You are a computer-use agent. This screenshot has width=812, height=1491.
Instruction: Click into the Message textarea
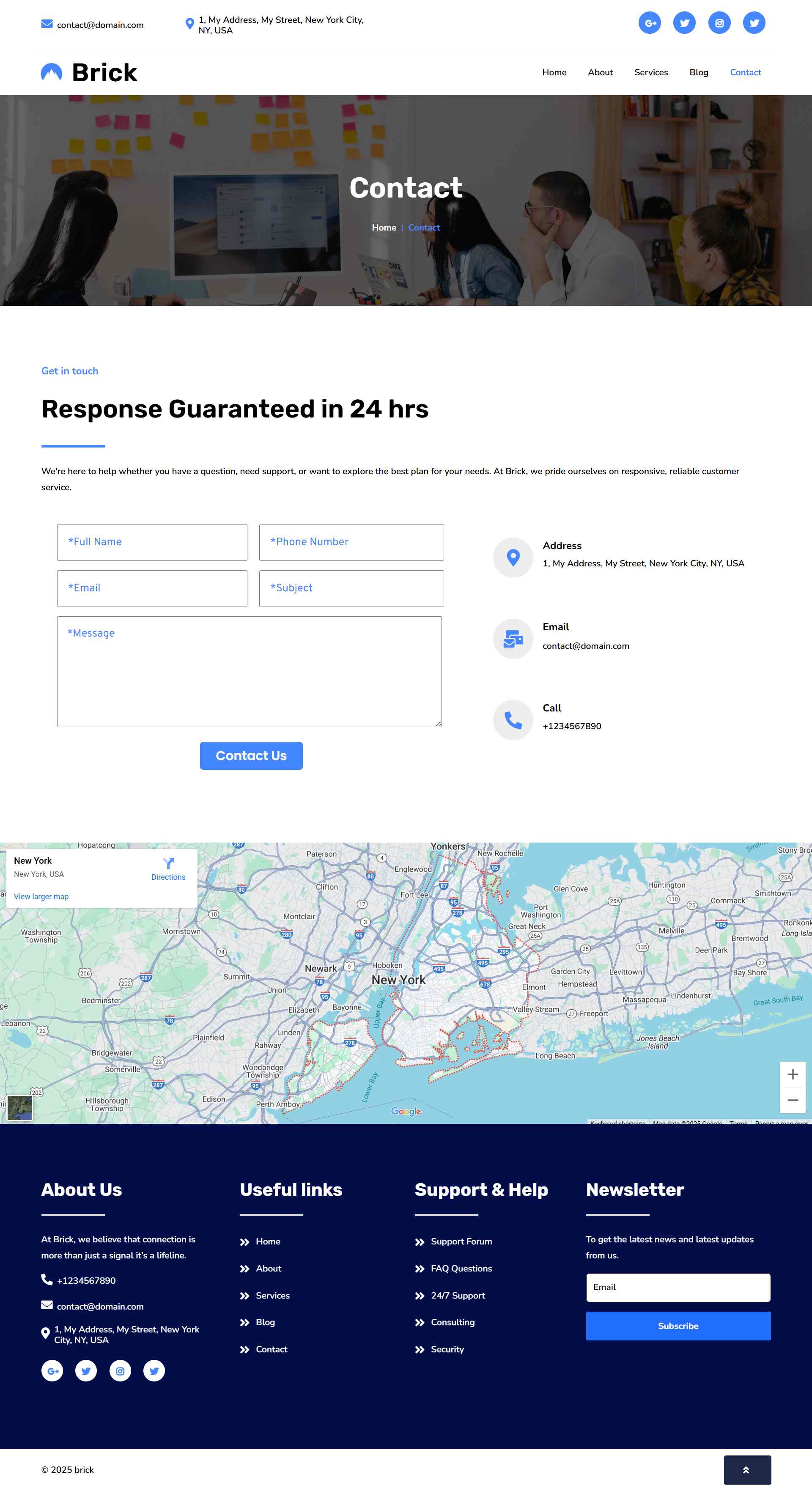pos(250,671)
